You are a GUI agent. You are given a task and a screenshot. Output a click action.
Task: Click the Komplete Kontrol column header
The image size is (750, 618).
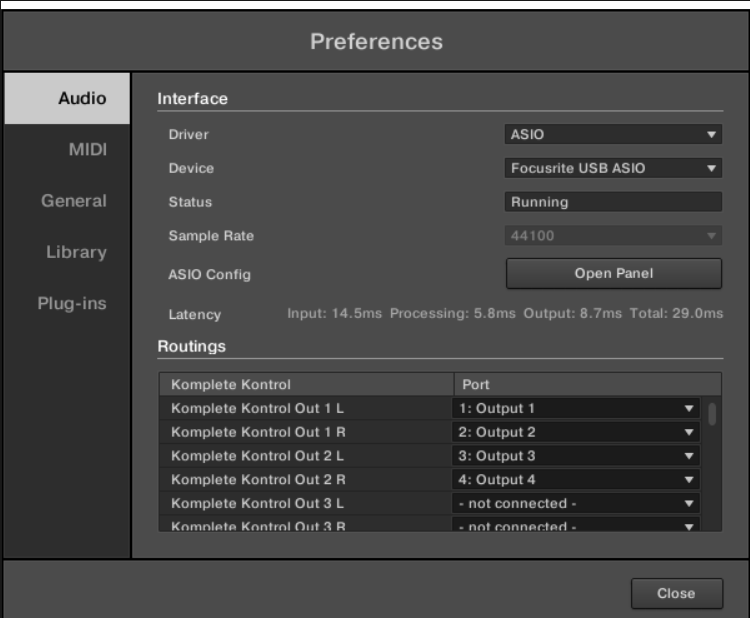pyautogui.click(x=306, y=385)
